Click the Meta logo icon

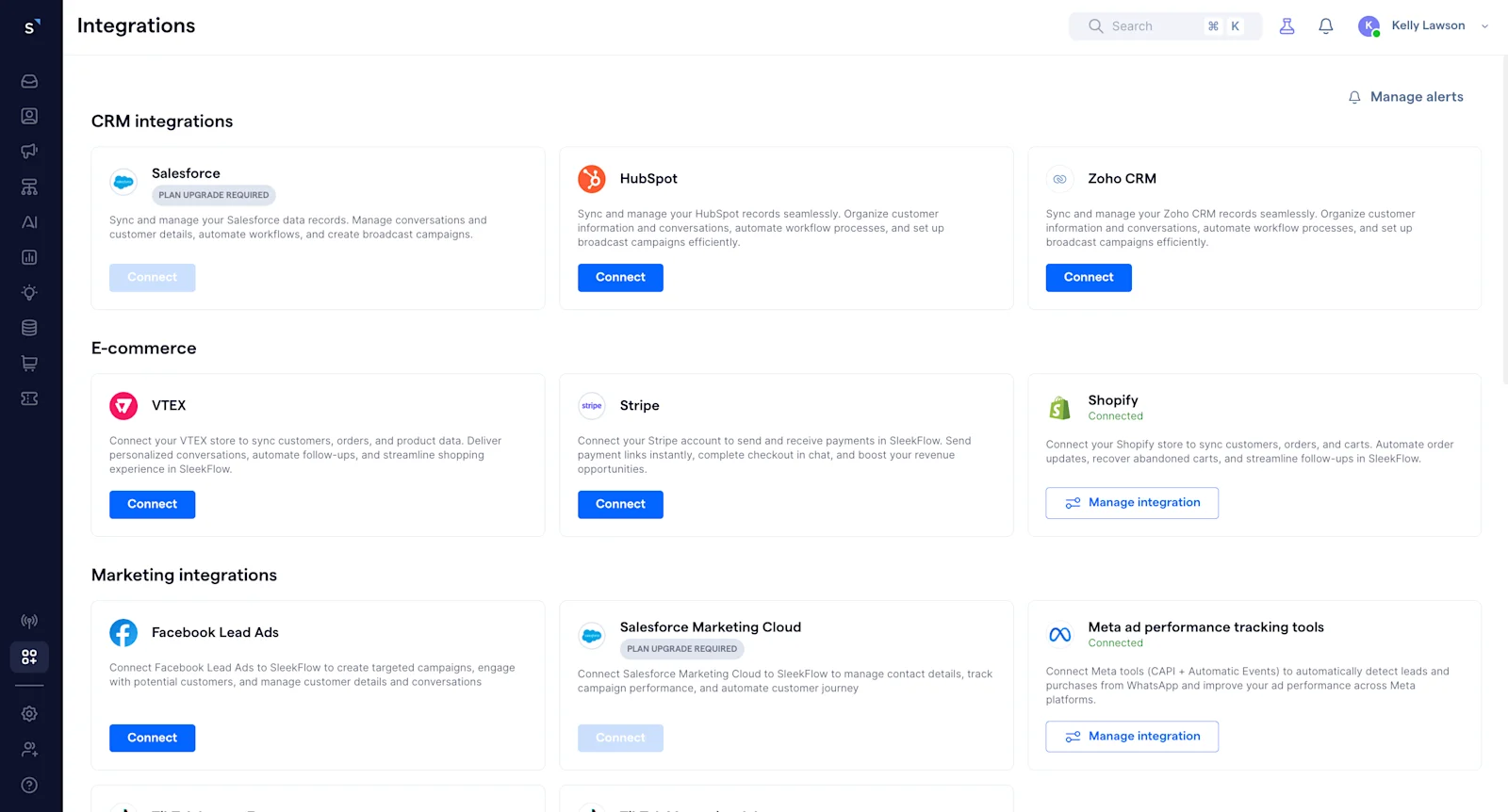[x=1059, y=635]
